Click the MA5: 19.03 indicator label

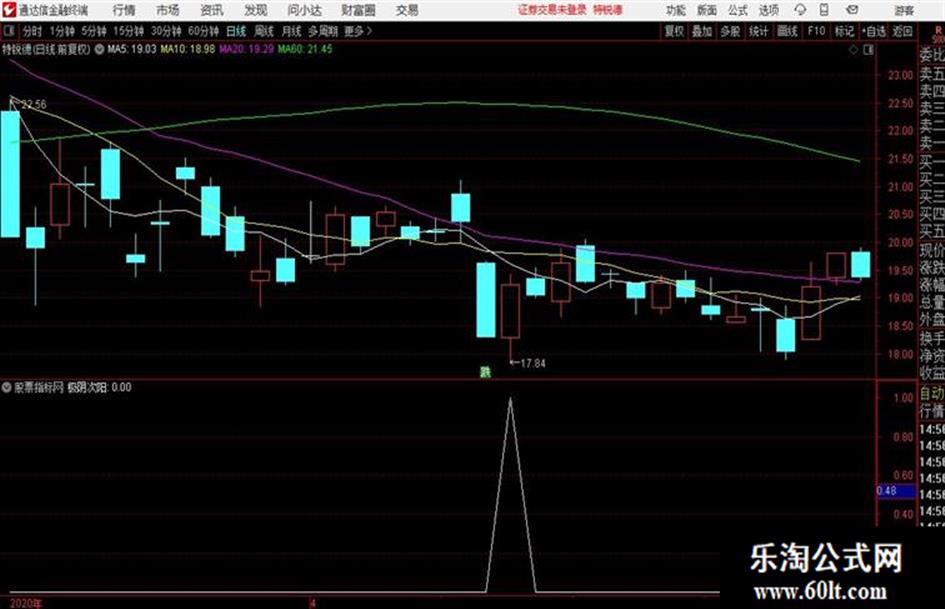[x=131, y=49]
